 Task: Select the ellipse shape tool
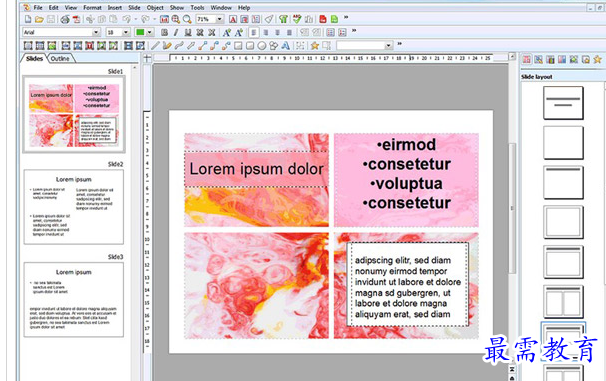point(262,46)
